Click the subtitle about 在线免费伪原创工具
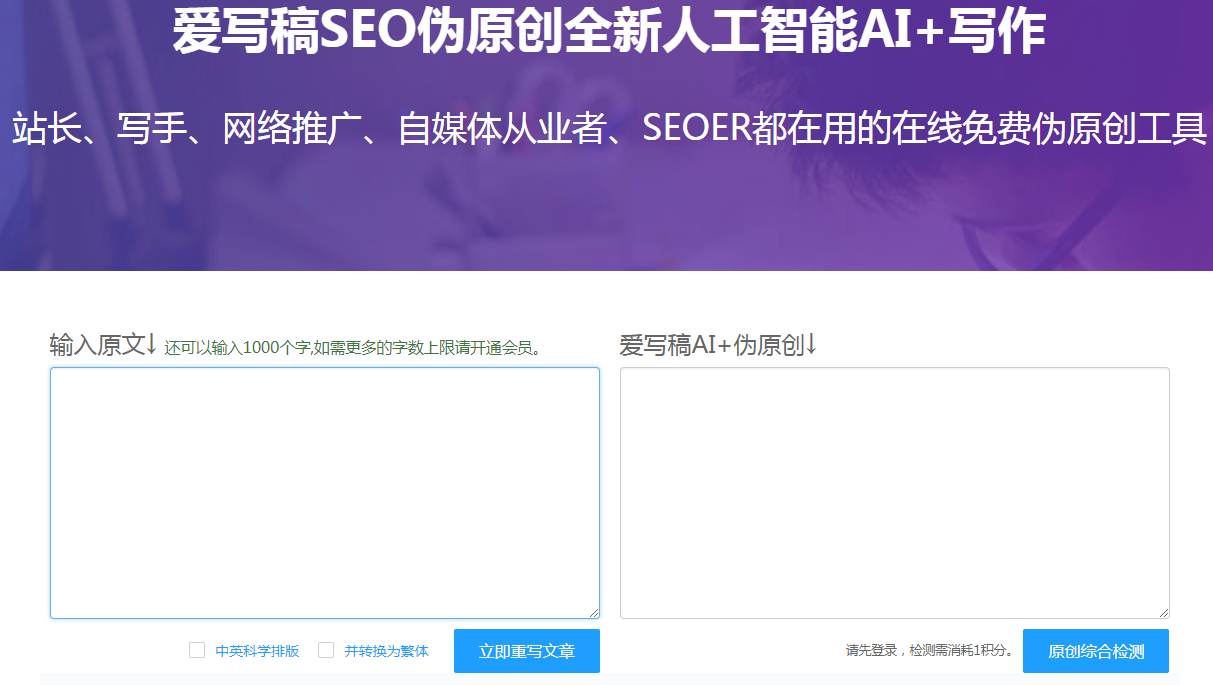This screenshot has height=685, width=1213. click(606, 128)
